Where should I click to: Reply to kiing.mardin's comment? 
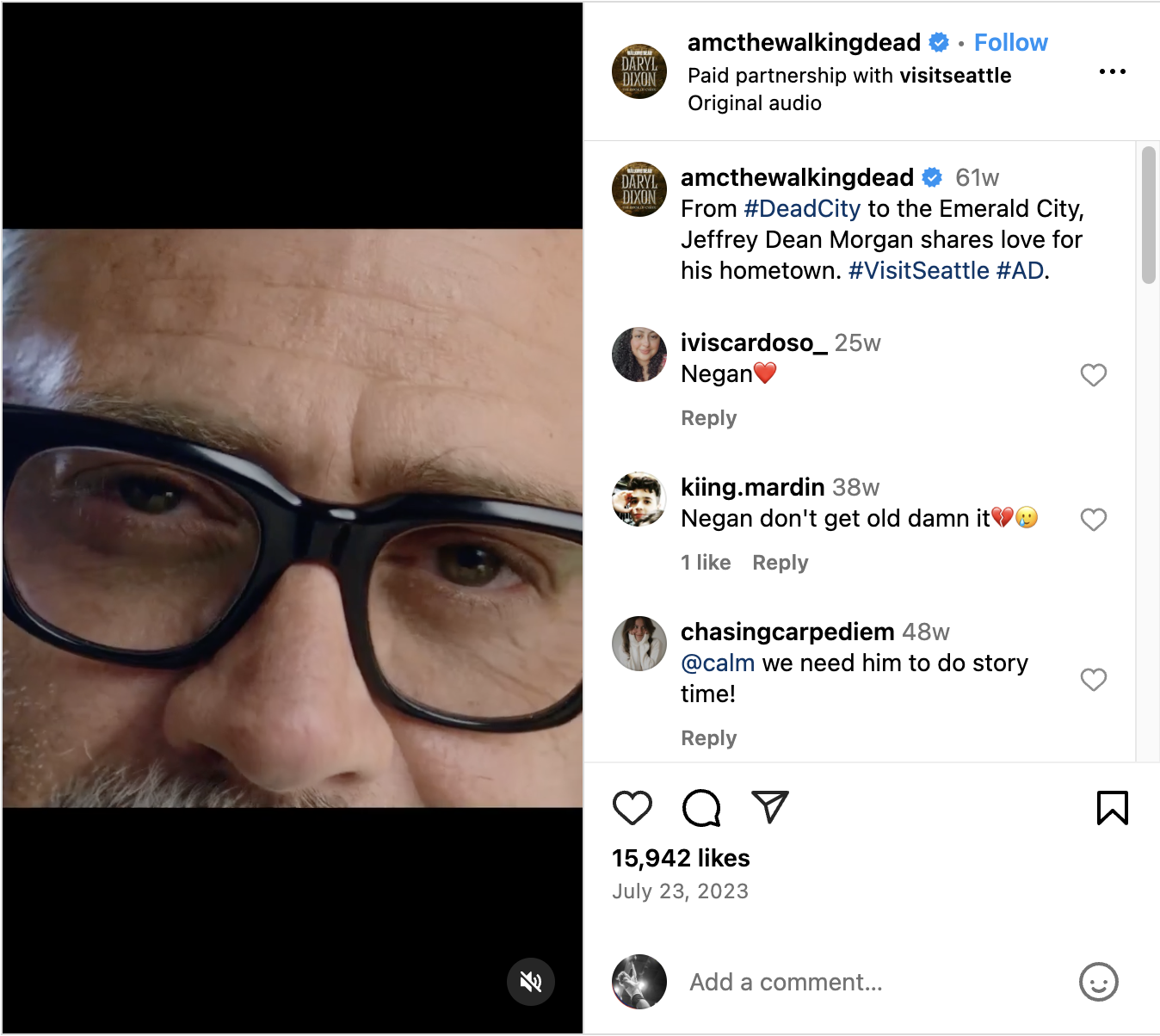[781, 563]
